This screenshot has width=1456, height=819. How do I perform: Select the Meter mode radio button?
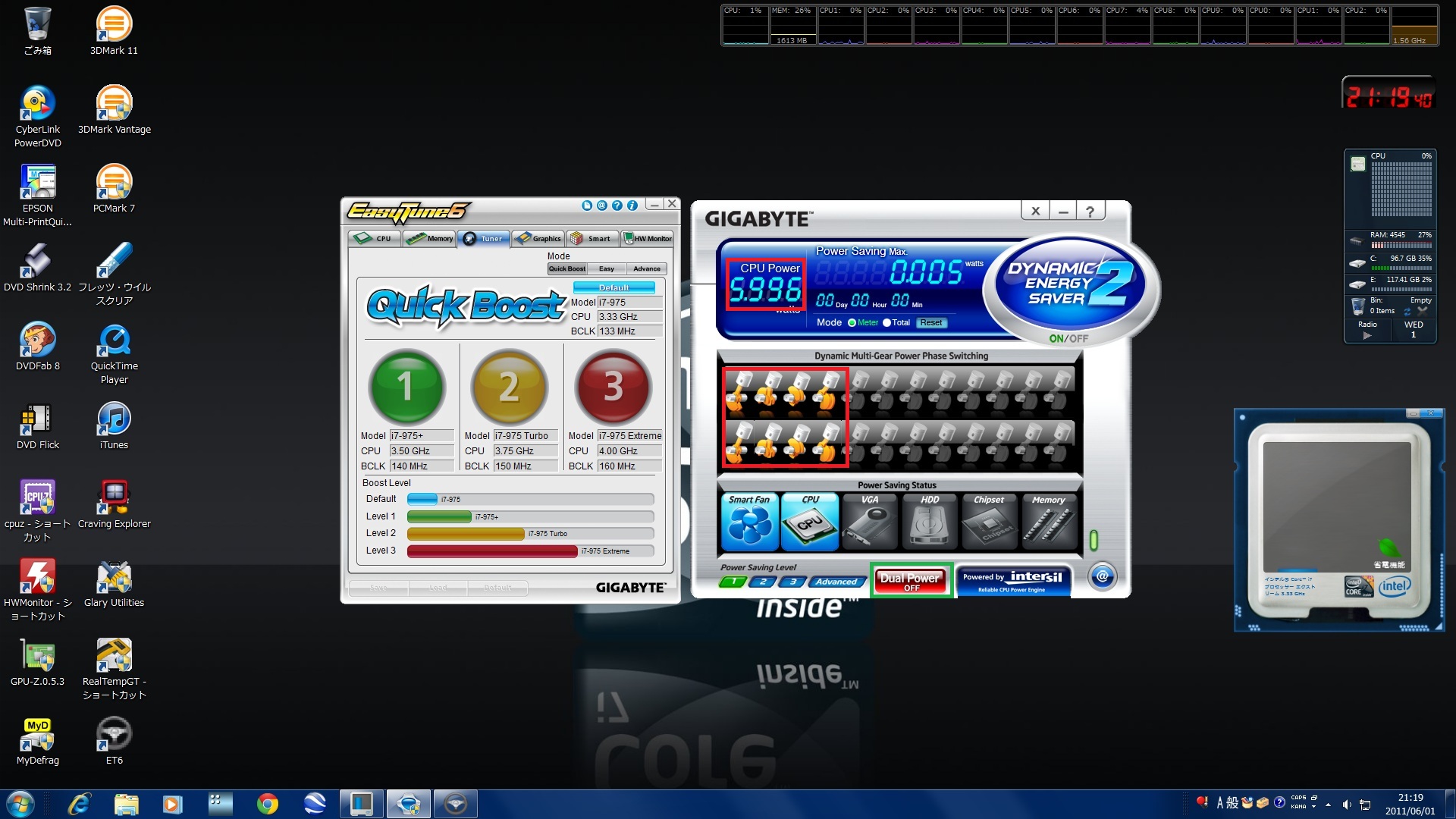852,323
